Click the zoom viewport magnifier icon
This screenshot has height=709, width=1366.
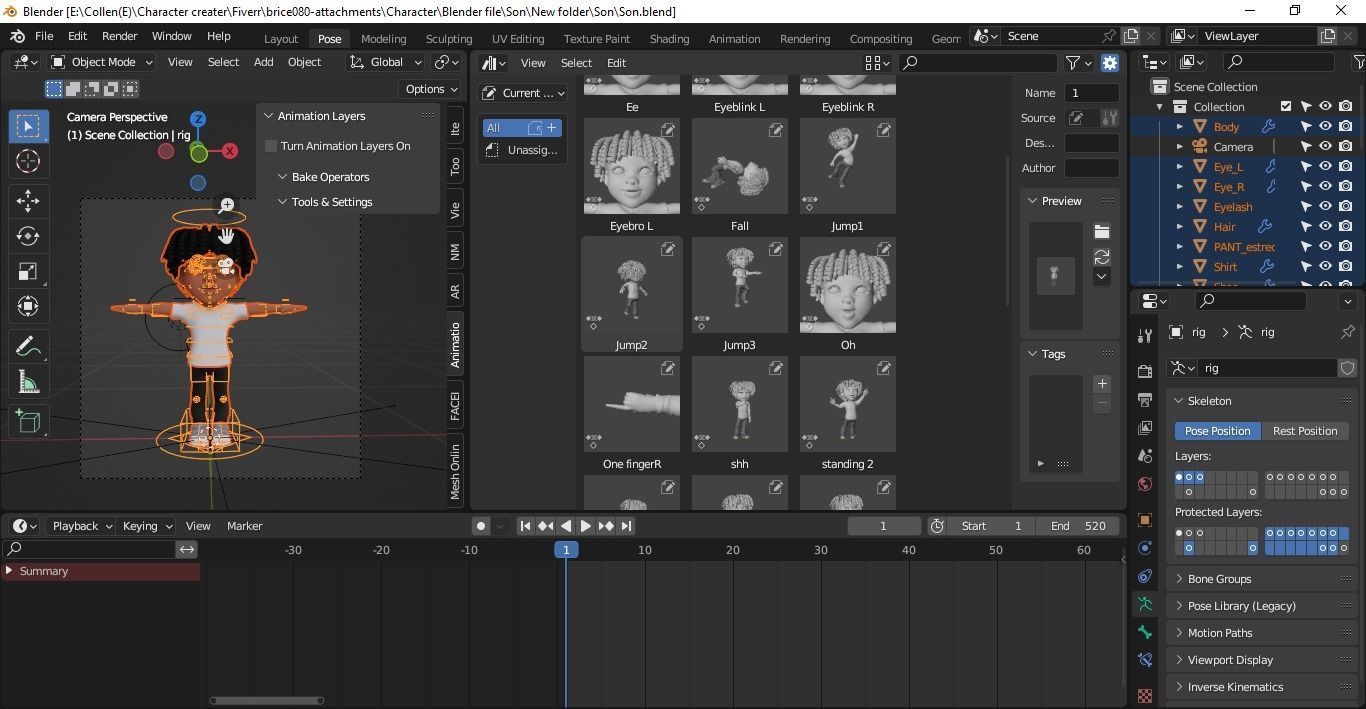point(227,205)
